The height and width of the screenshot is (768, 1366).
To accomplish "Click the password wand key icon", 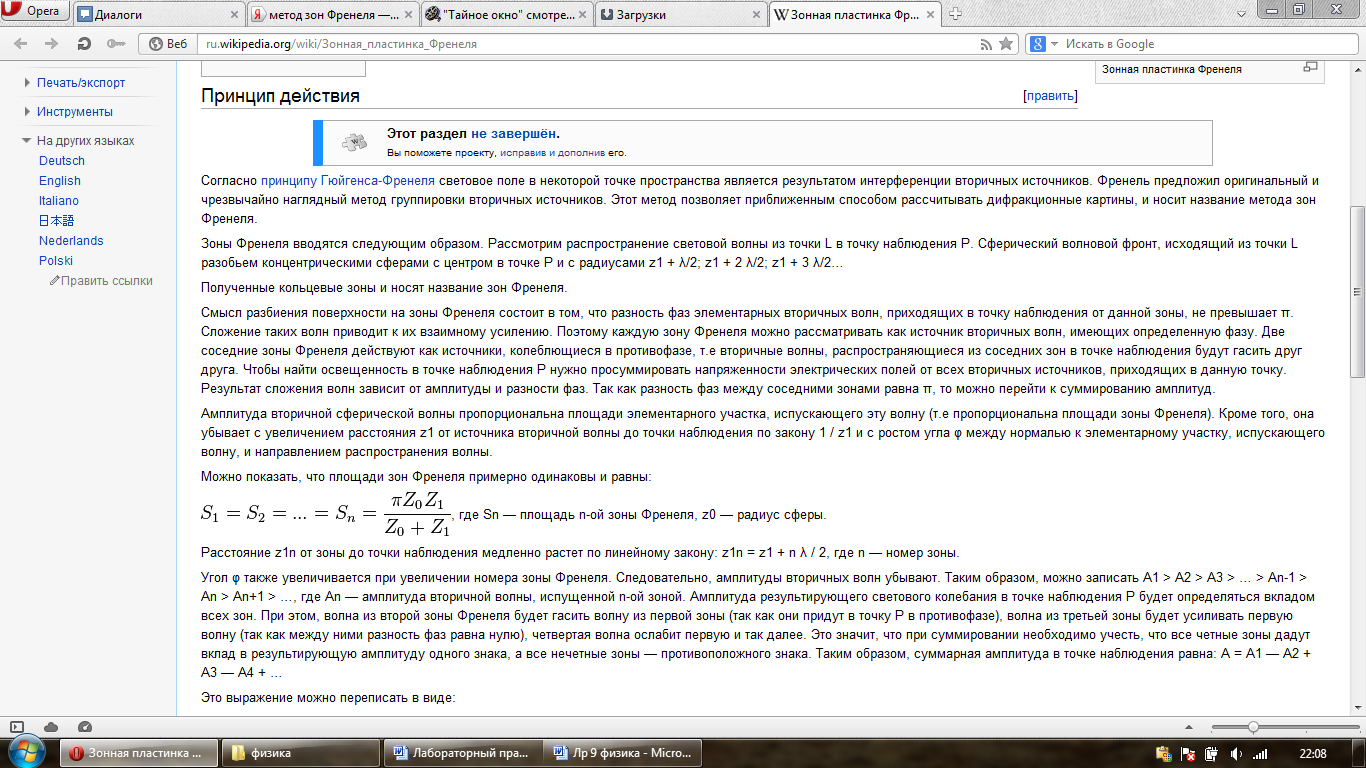I will pos(115,44).
